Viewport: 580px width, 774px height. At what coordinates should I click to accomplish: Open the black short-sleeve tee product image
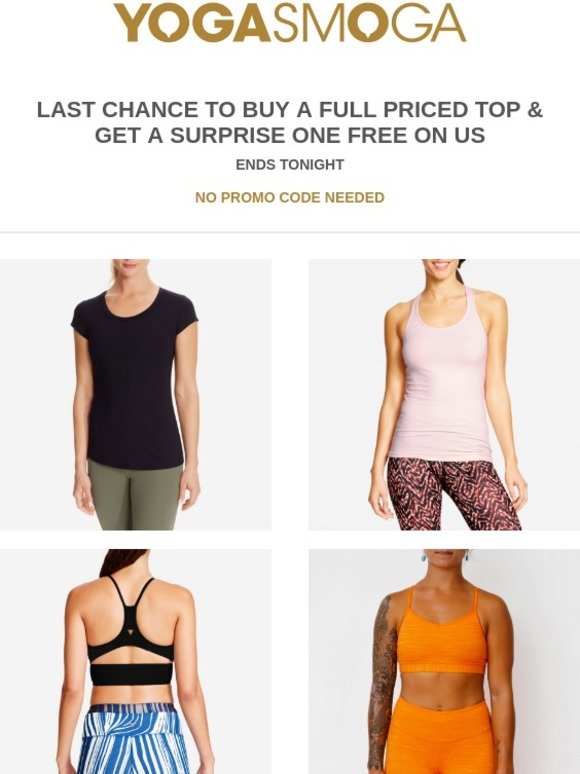[135, 394]
